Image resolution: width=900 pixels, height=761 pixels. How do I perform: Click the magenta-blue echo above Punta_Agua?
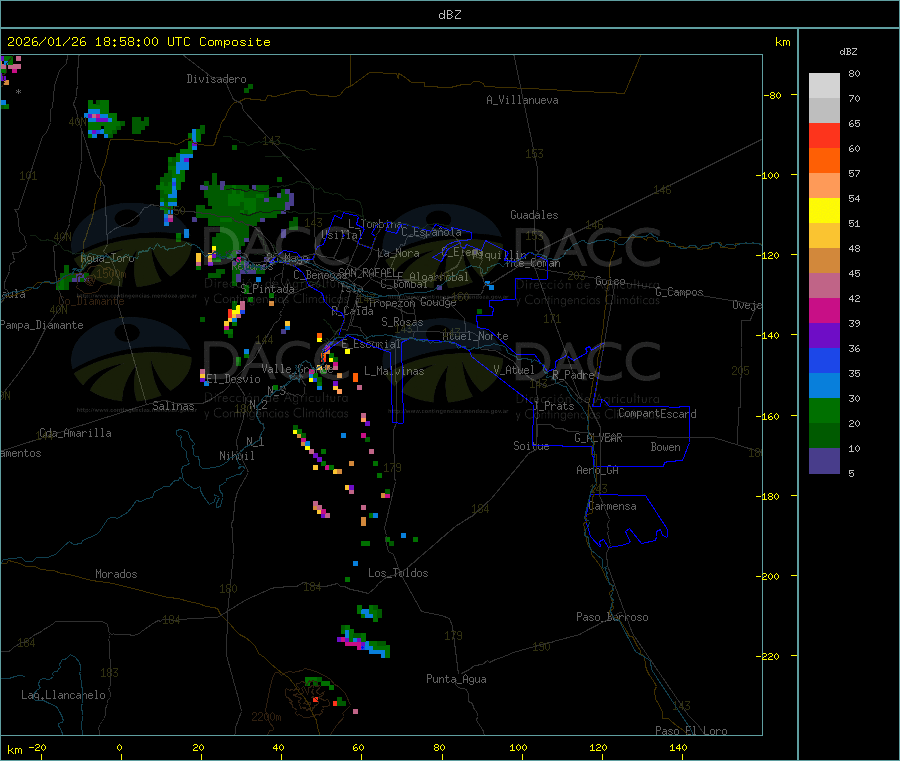pos(364,642)
